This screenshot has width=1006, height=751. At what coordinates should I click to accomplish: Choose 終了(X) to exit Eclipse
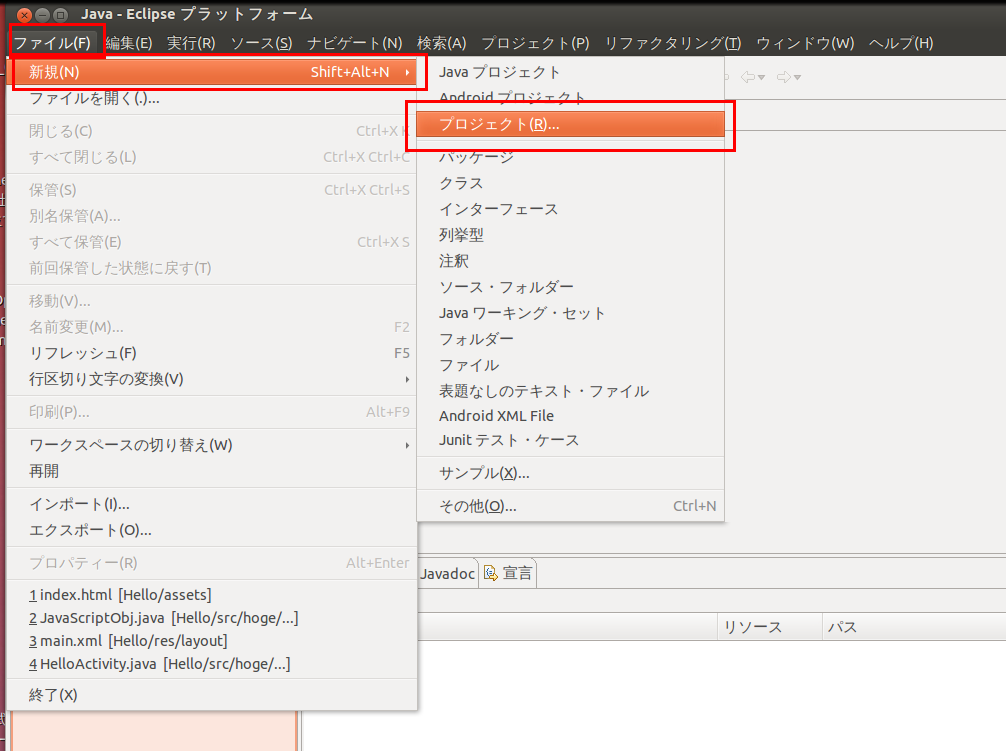tap(212, 695)
